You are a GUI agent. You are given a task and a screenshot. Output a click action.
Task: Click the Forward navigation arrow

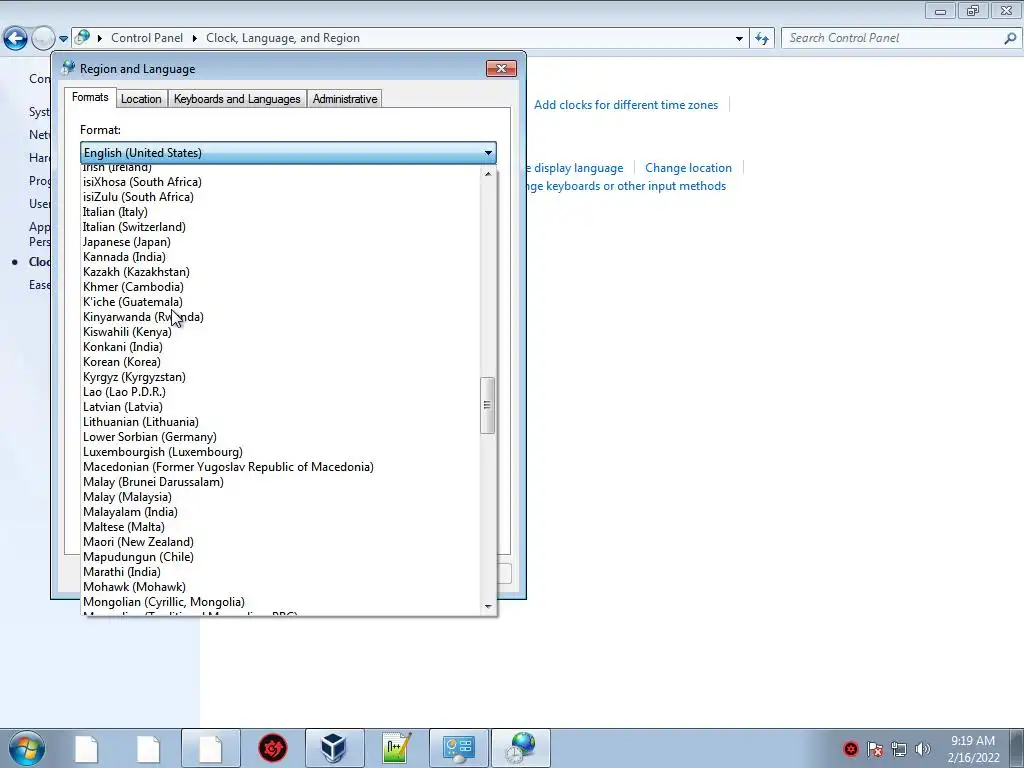coord(43,38)
